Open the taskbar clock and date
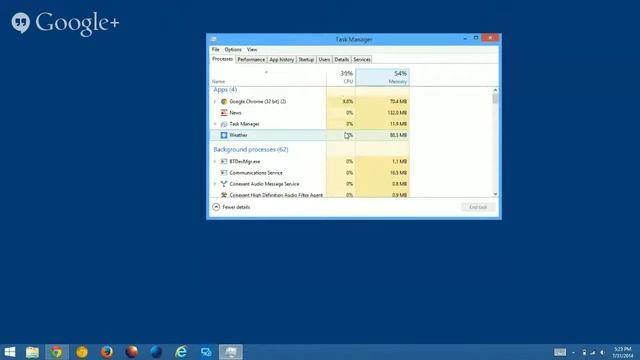Screen dimensions: 640x360 (x=623, y=352)
